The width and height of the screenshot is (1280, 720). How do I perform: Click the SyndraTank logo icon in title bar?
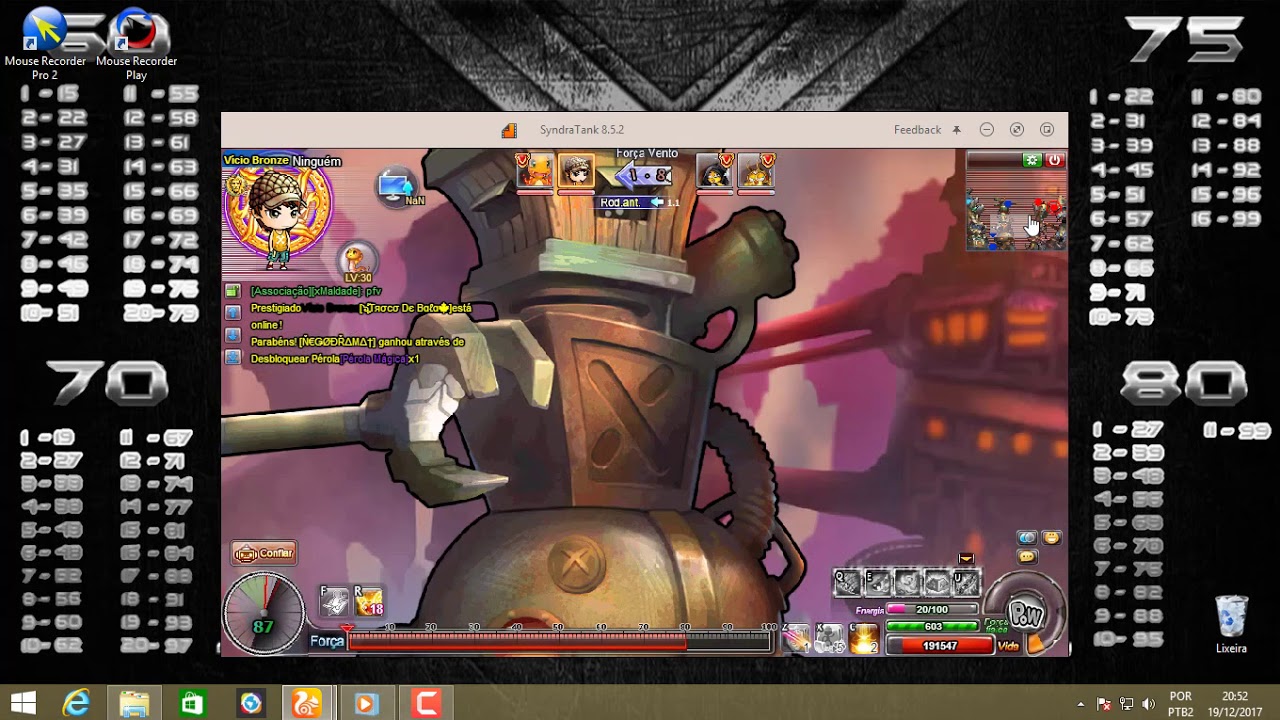pos(509,130)
